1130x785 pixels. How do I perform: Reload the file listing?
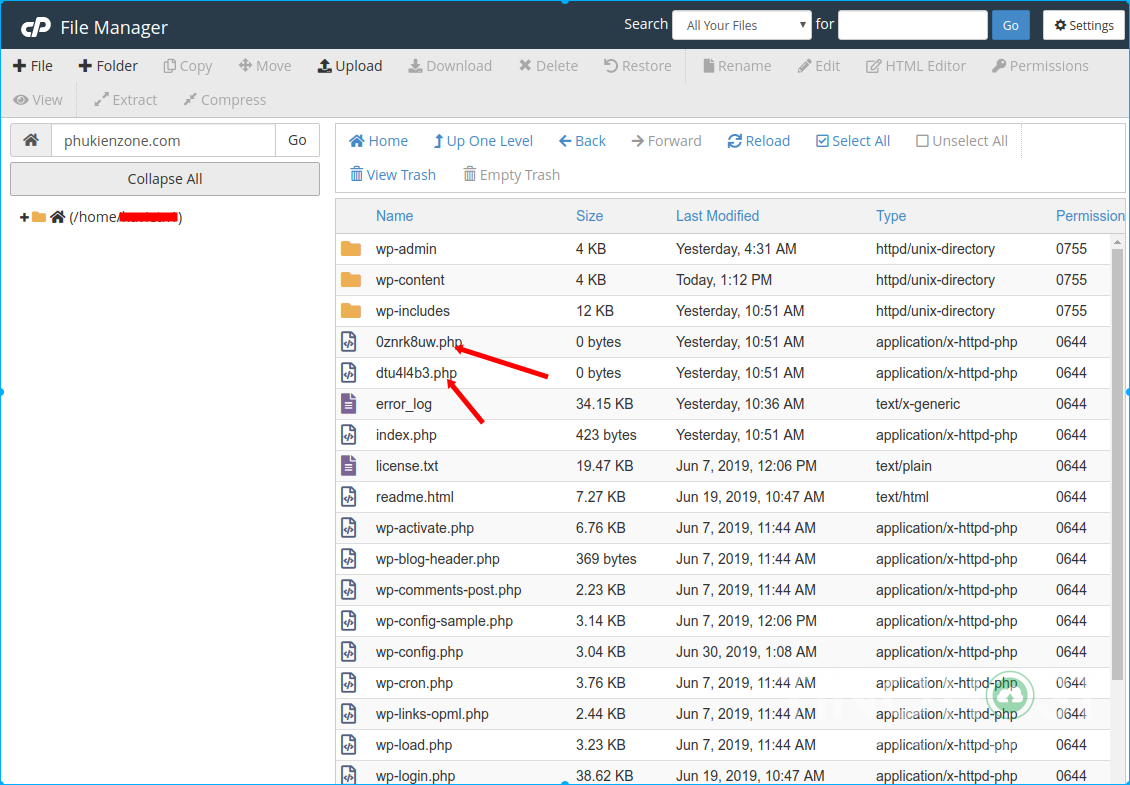(759, 141)
